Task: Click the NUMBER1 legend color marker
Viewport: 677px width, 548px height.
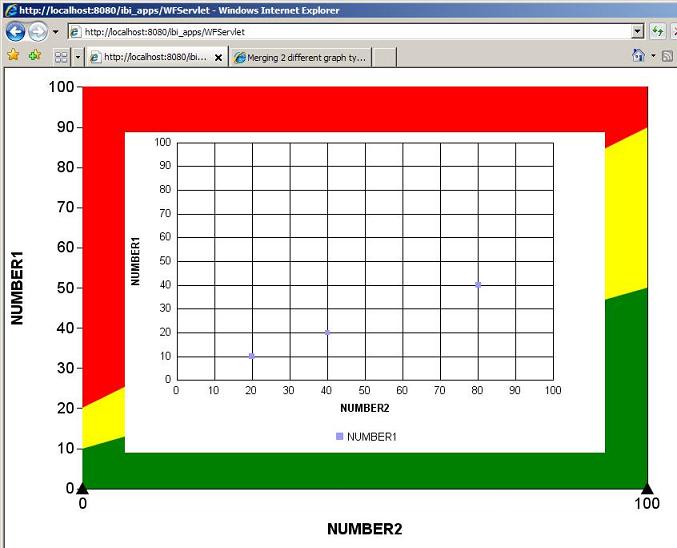Action: (340, 436)
